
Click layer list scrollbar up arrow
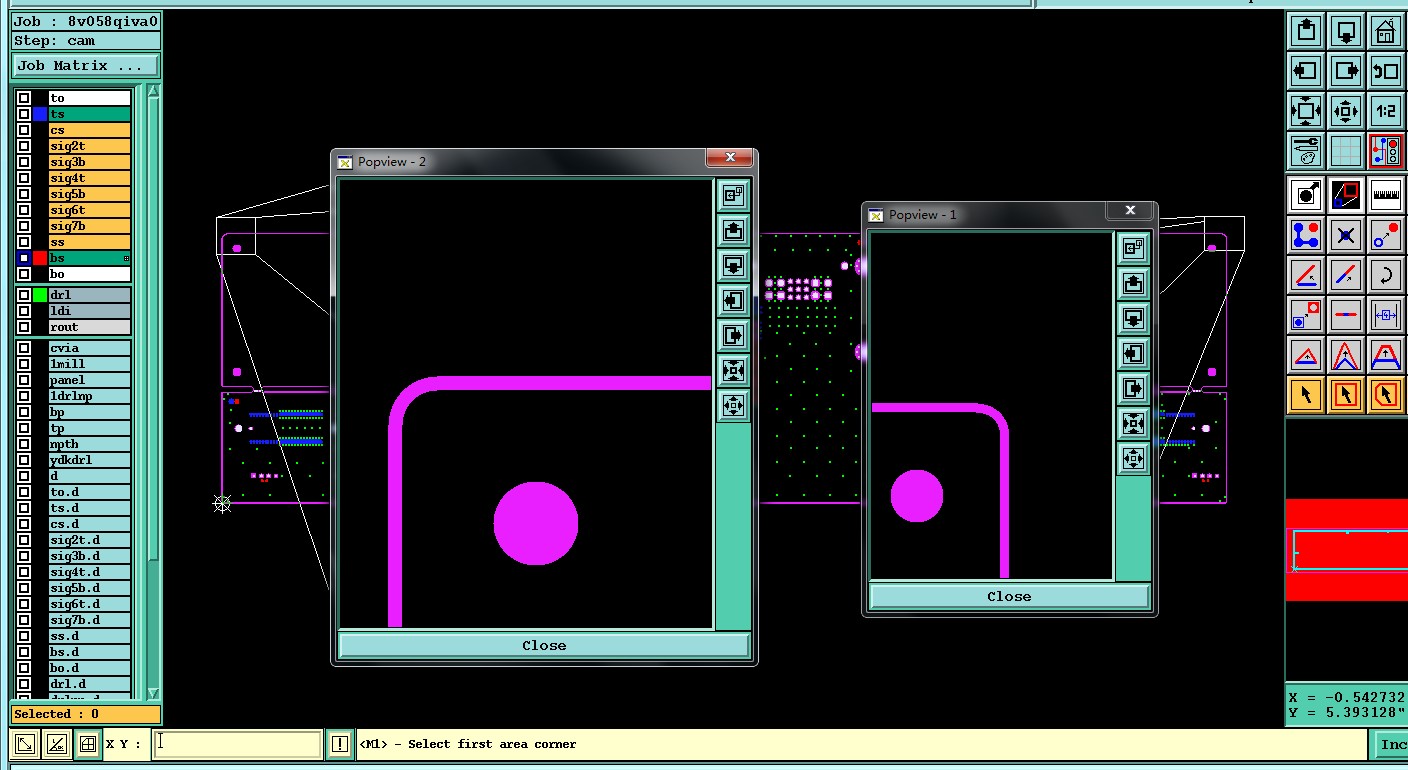pos(153,92)
